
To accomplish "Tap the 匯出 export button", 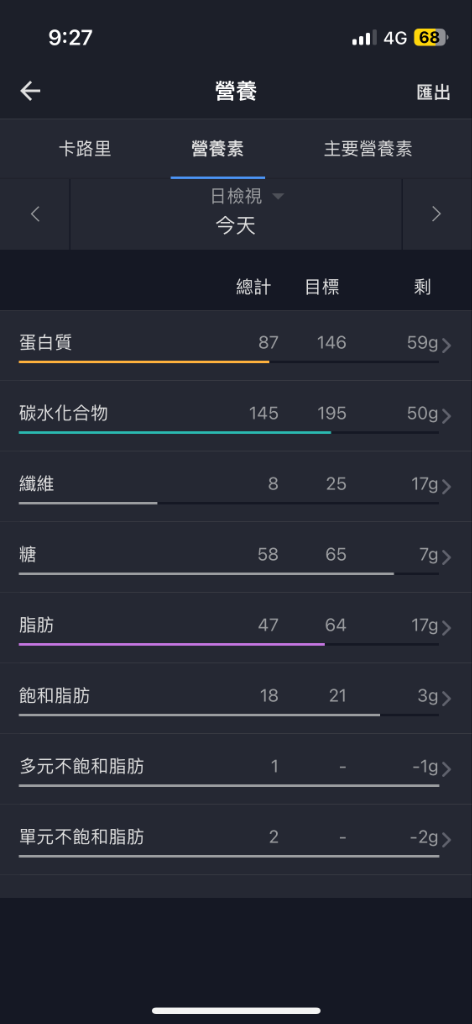I will (433, 92).
